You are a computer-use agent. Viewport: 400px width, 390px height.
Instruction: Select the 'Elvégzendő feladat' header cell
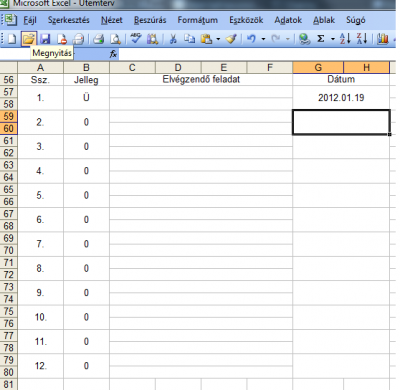coord(201,79)
